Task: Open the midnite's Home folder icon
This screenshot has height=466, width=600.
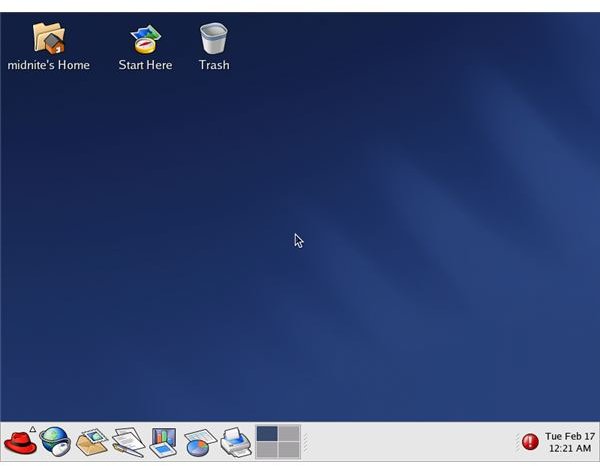Action: pos(49,38)
